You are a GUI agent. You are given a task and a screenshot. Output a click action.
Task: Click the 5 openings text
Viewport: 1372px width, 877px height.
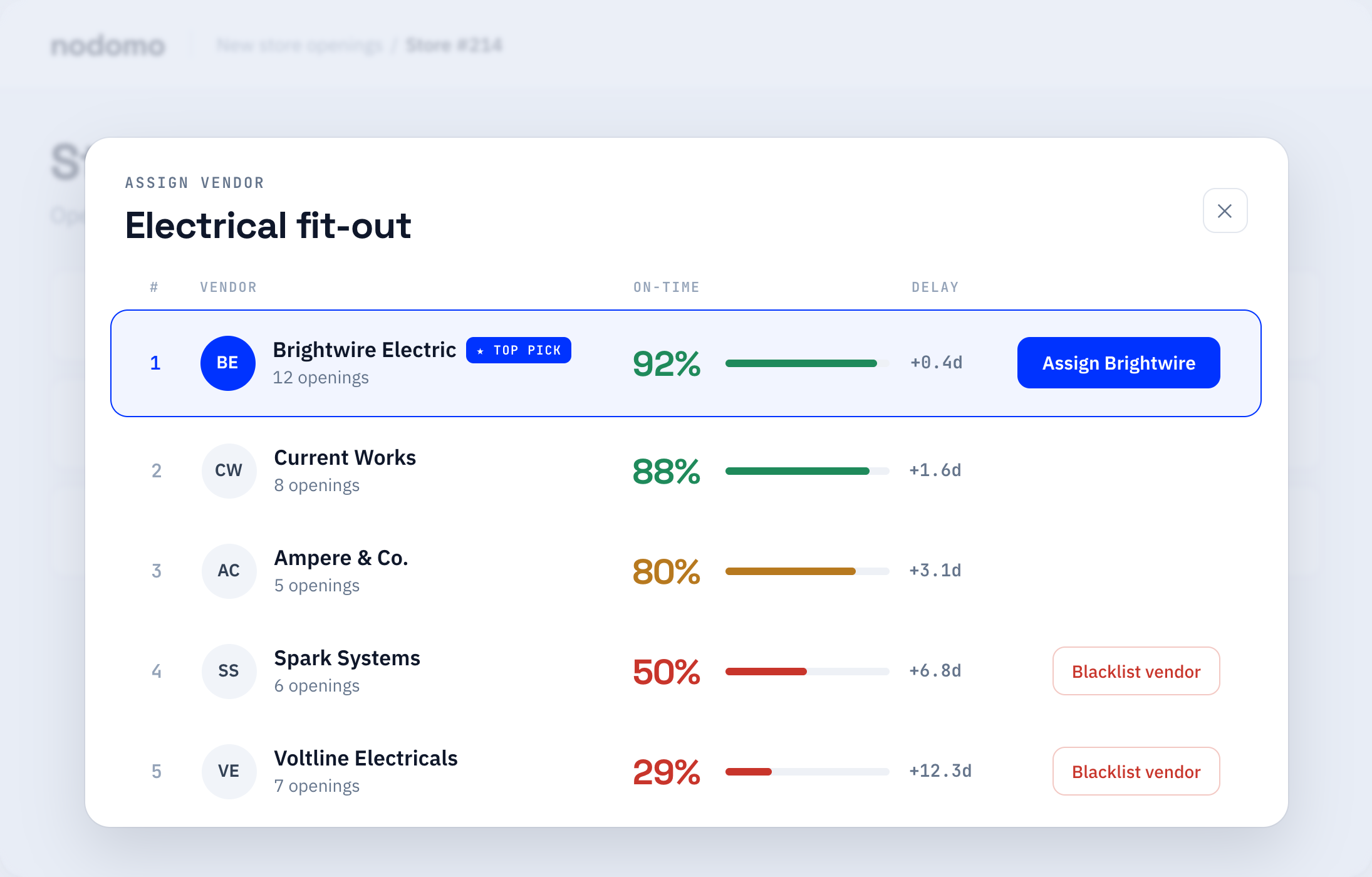tap(317, 586)
